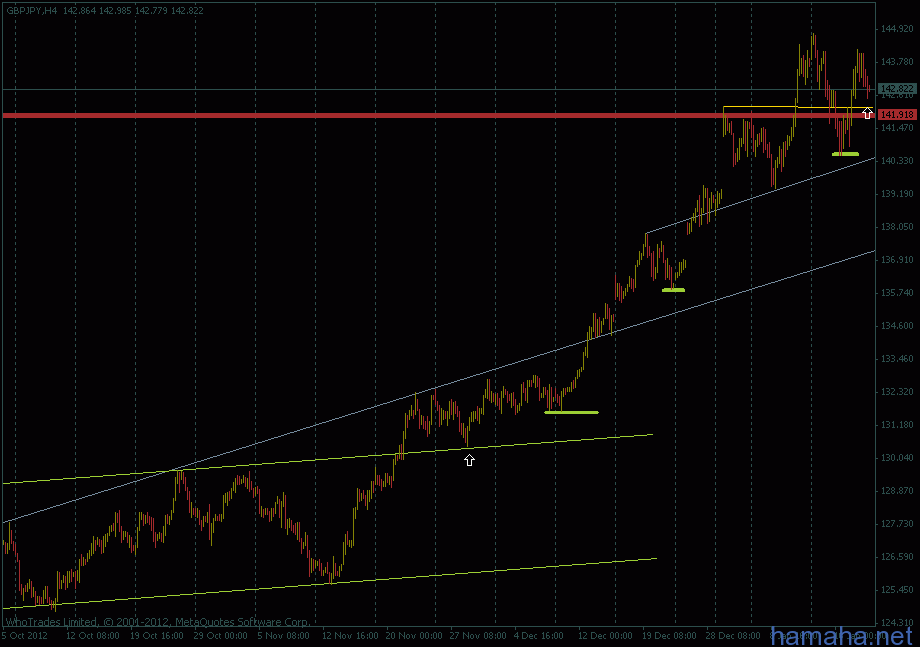Click the 132.320 price axis label

[897, 391]
